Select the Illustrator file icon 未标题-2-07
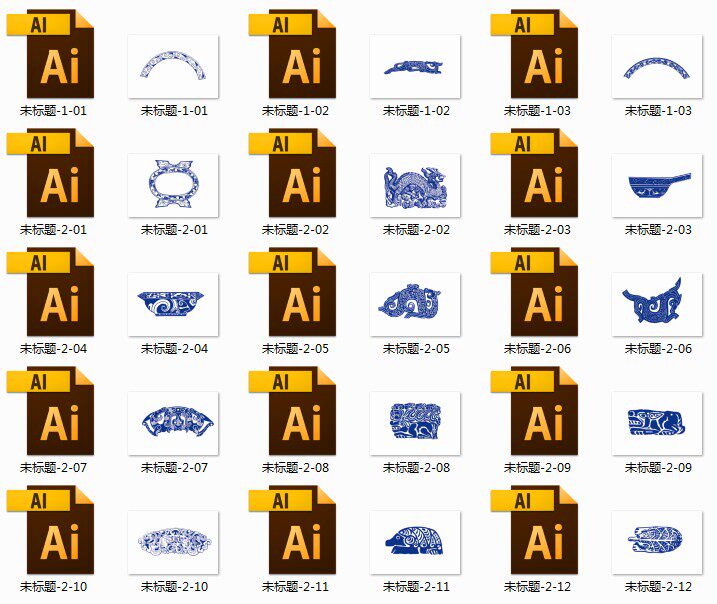The width and height of the screenshot is (717, 604). tap(50, 411)
